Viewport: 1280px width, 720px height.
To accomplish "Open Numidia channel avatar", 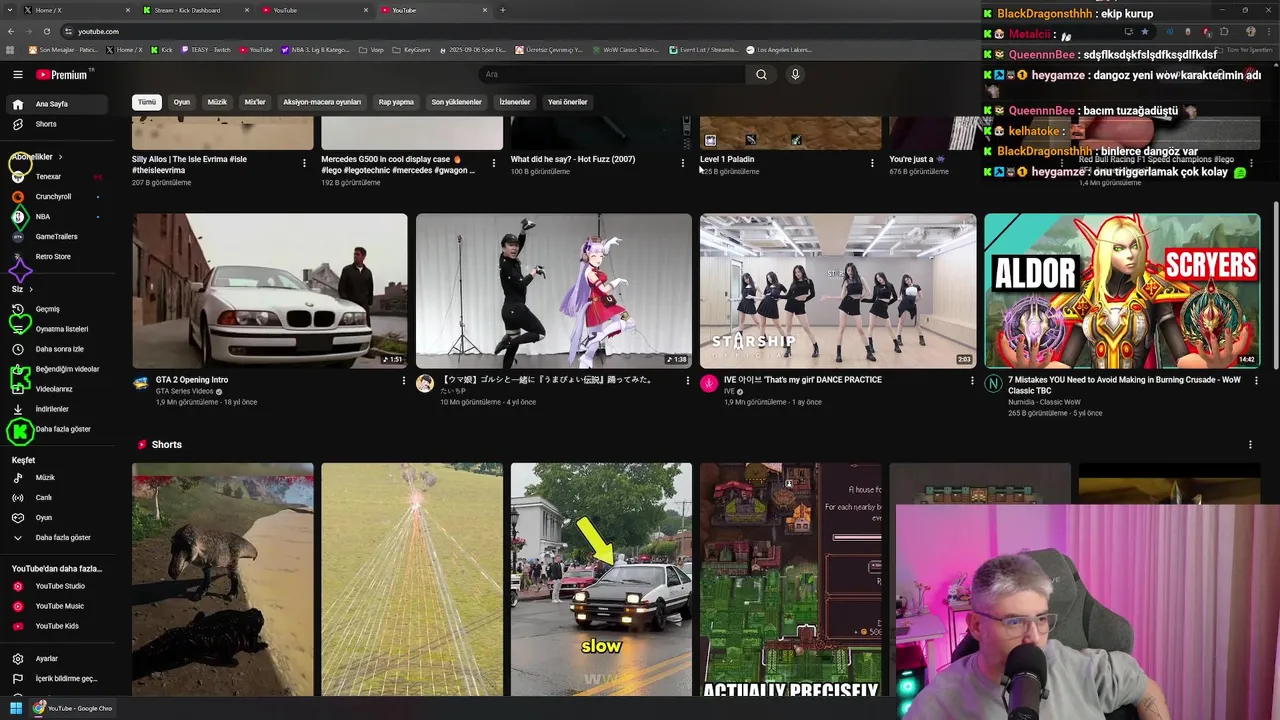I will [993, 383].
